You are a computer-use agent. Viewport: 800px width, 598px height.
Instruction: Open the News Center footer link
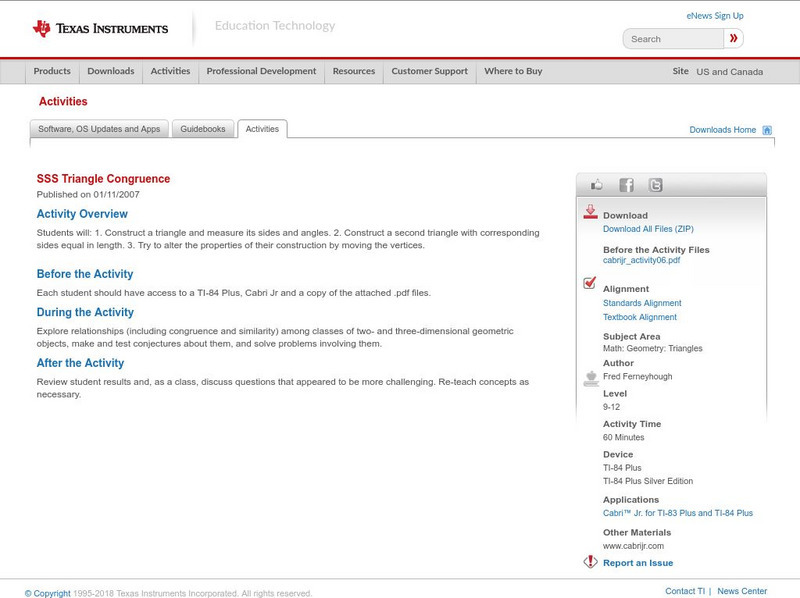[742, 591]
